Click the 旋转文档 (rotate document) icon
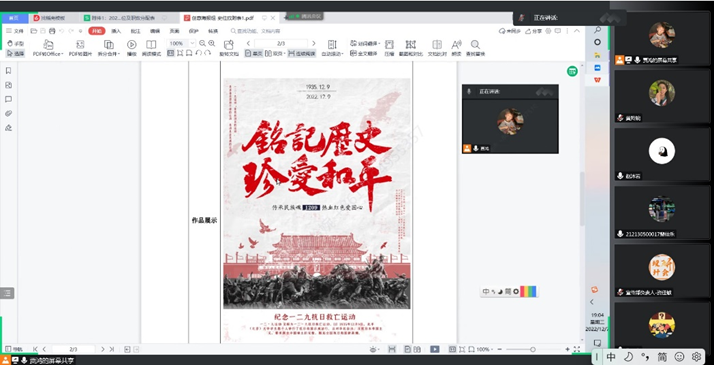714x365 pixels. click(x=229, y=45)
